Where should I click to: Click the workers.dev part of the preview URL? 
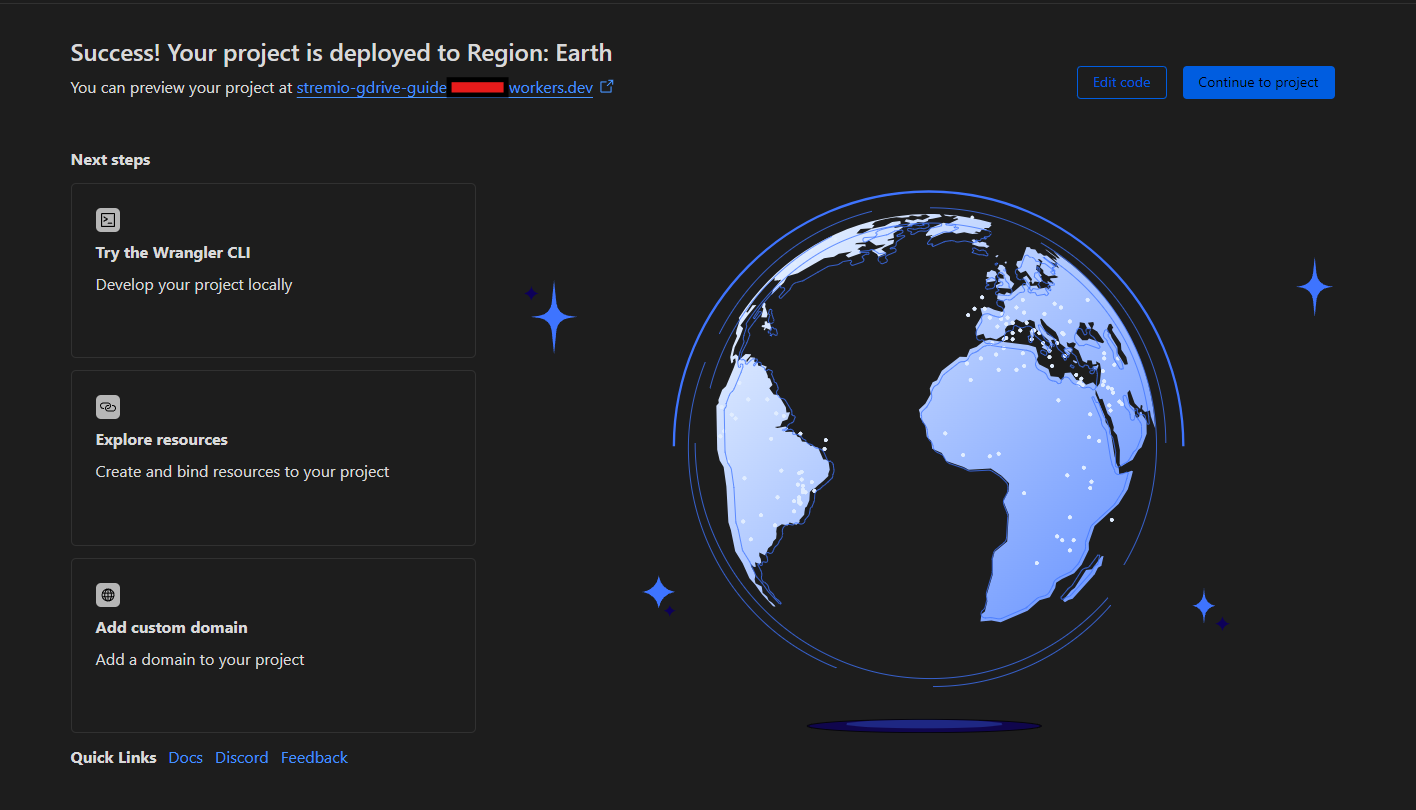(x=551, y=88)
